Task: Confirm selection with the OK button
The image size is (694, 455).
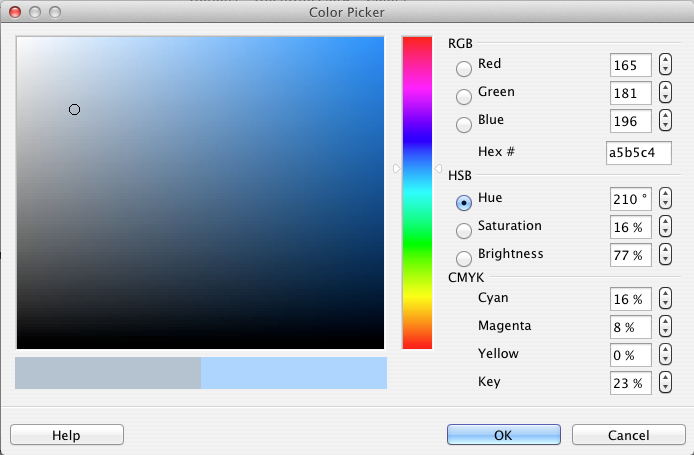Action: [504, 435]
